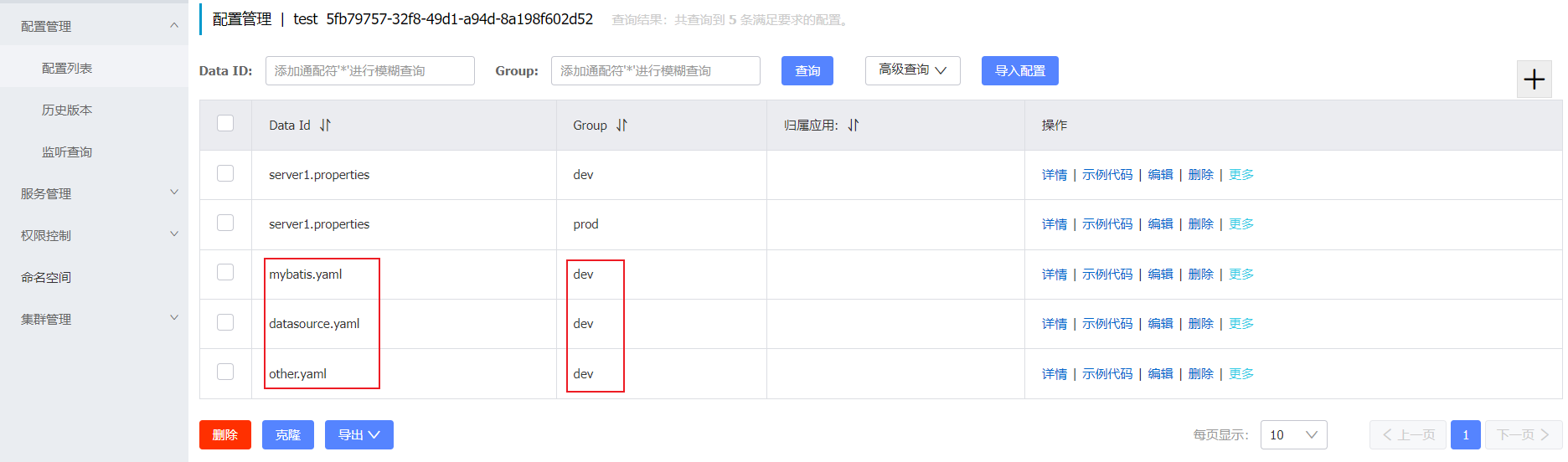
Task: Open the 高级查询 advanced query dropdown
Action: [x=912, y=70]
